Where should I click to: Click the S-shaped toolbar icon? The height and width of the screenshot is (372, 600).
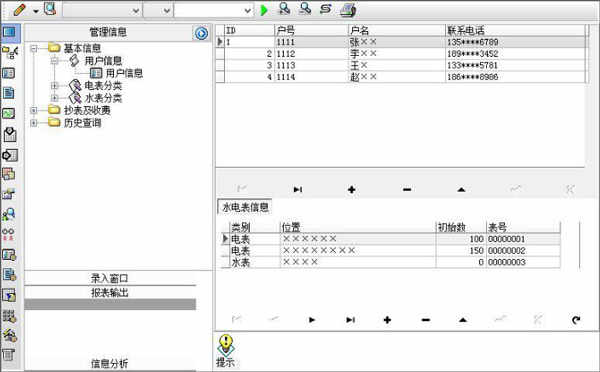click(326, 9)
